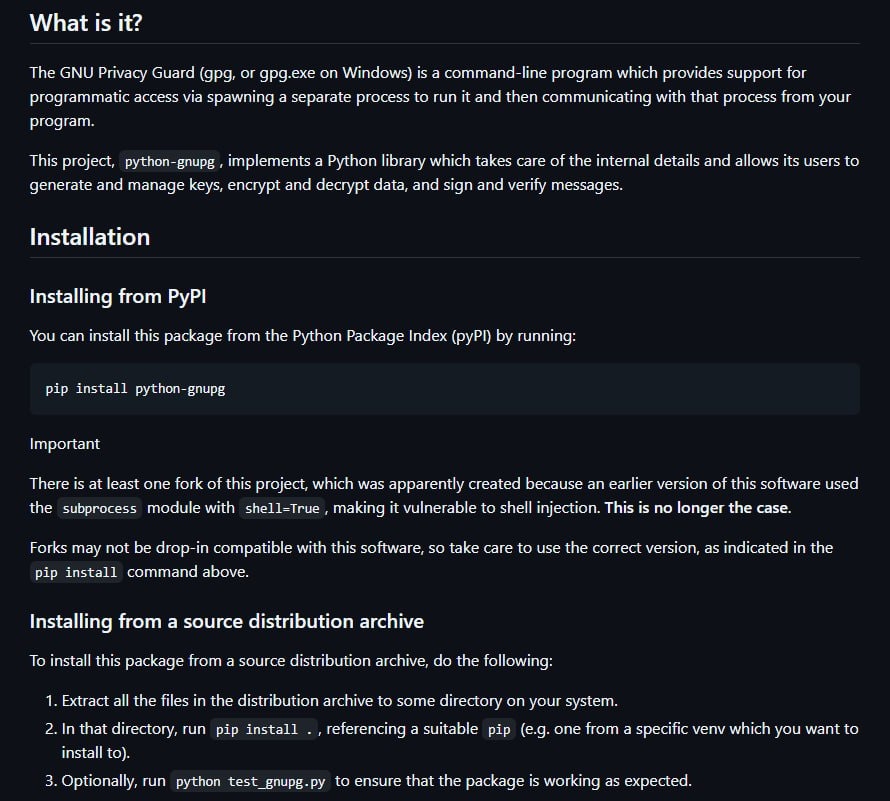Click the "Forks may not be drop-in compatible" paragraph
Image resolution: width=890 pixels, height=801 pixels.
[x=430, y=548]
